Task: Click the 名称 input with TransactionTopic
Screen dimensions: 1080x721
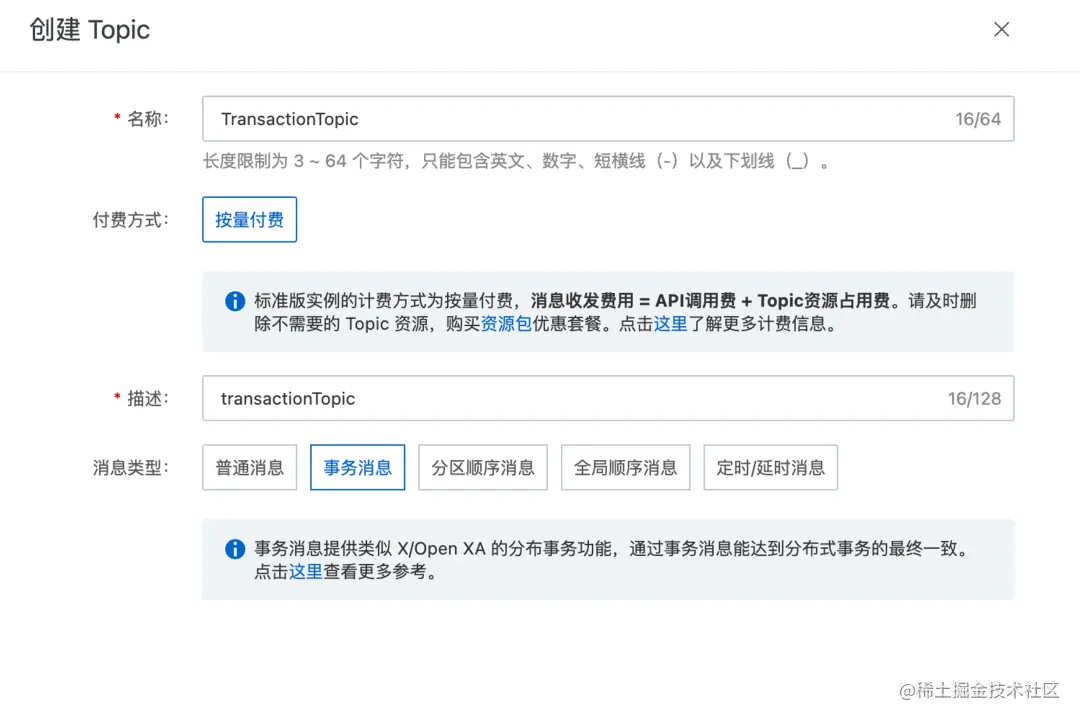Action: point(608,118)
